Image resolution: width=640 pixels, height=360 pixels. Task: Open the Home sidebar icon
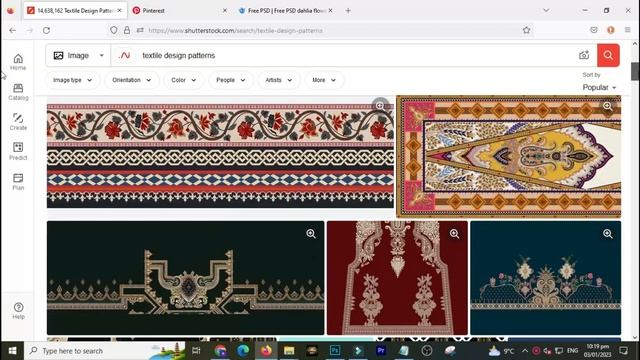[18, 62]
